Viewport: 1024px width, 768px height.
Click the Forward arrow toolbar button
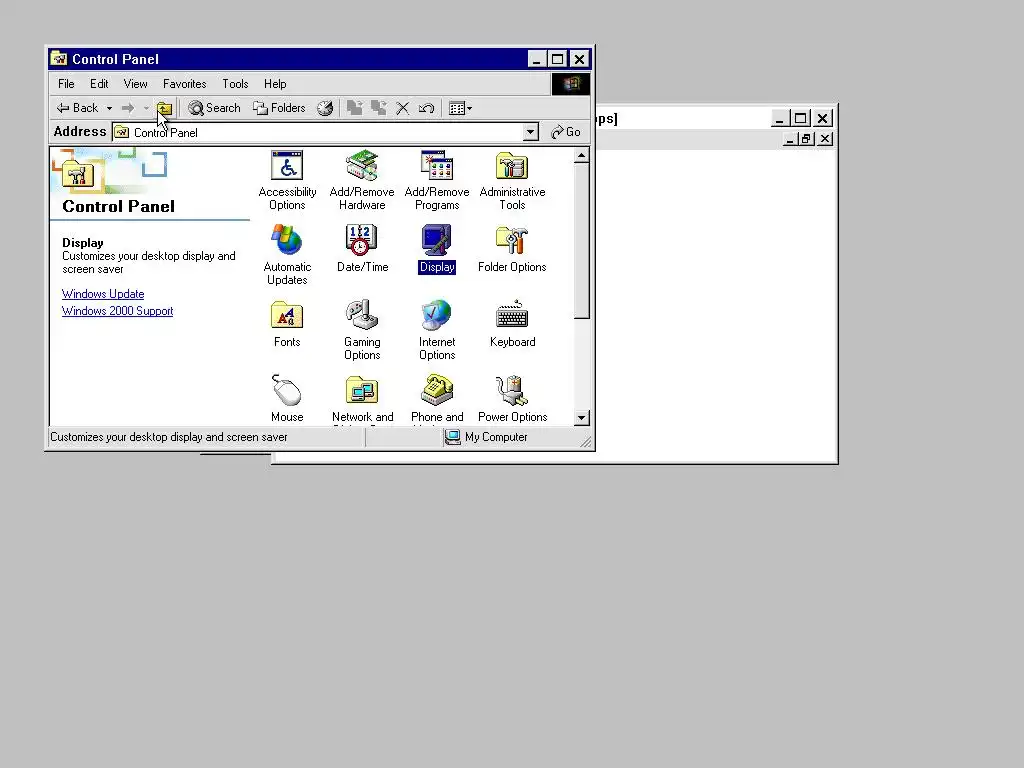(128, 108)
